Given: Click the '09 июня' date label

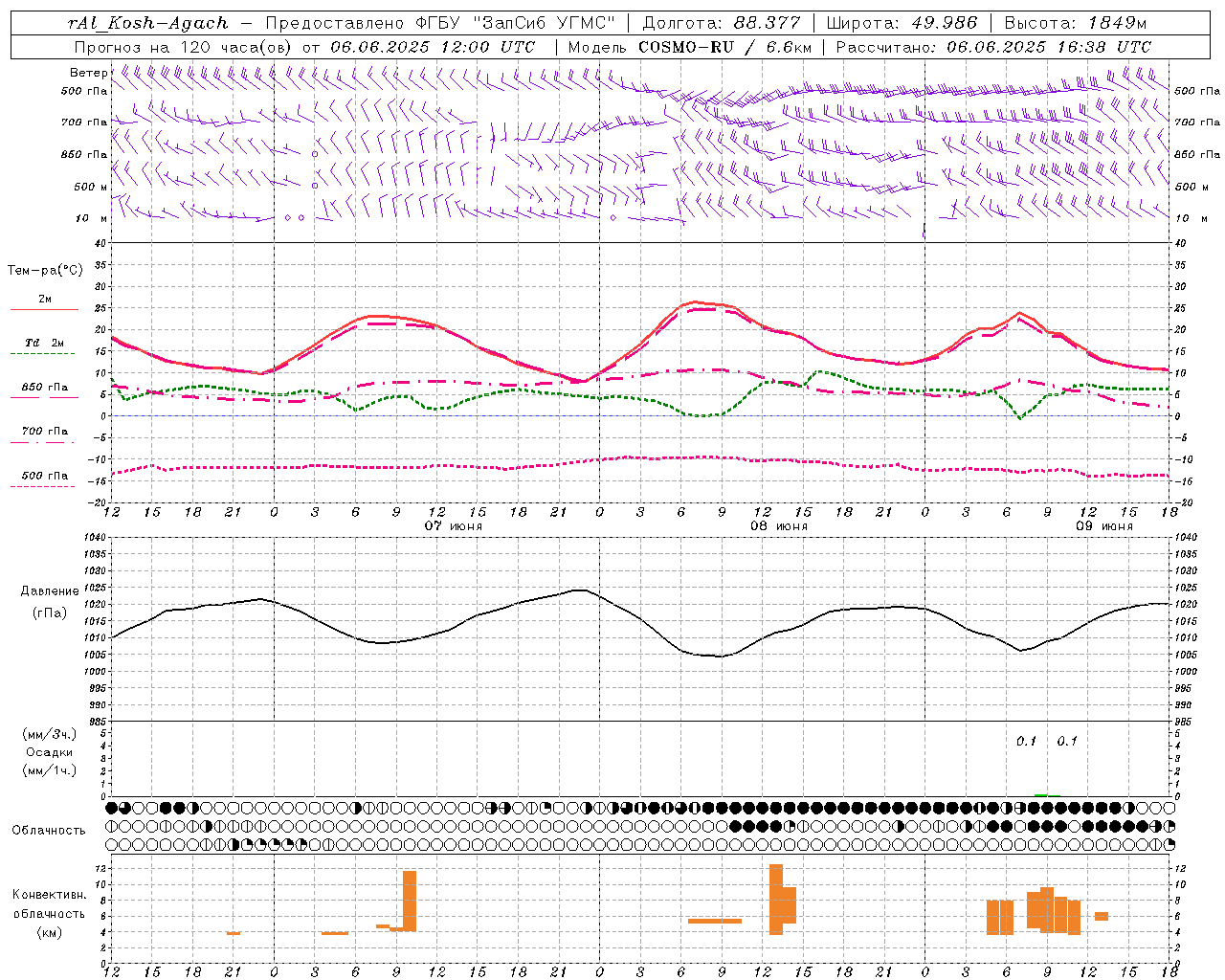Looking at the screenshot, I should [1104, 526].
